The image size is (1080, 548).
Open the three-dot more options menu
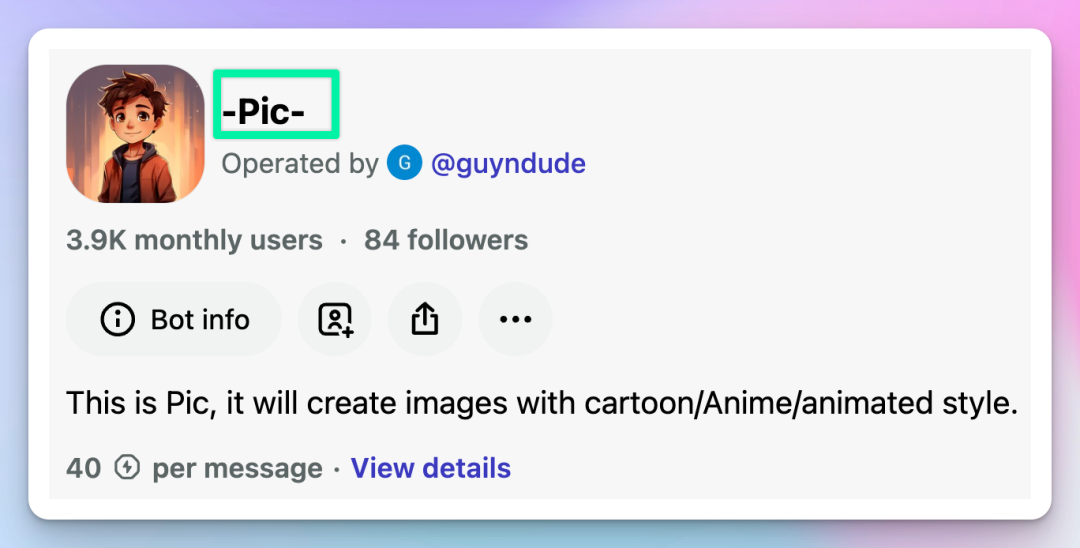point(515,320)
